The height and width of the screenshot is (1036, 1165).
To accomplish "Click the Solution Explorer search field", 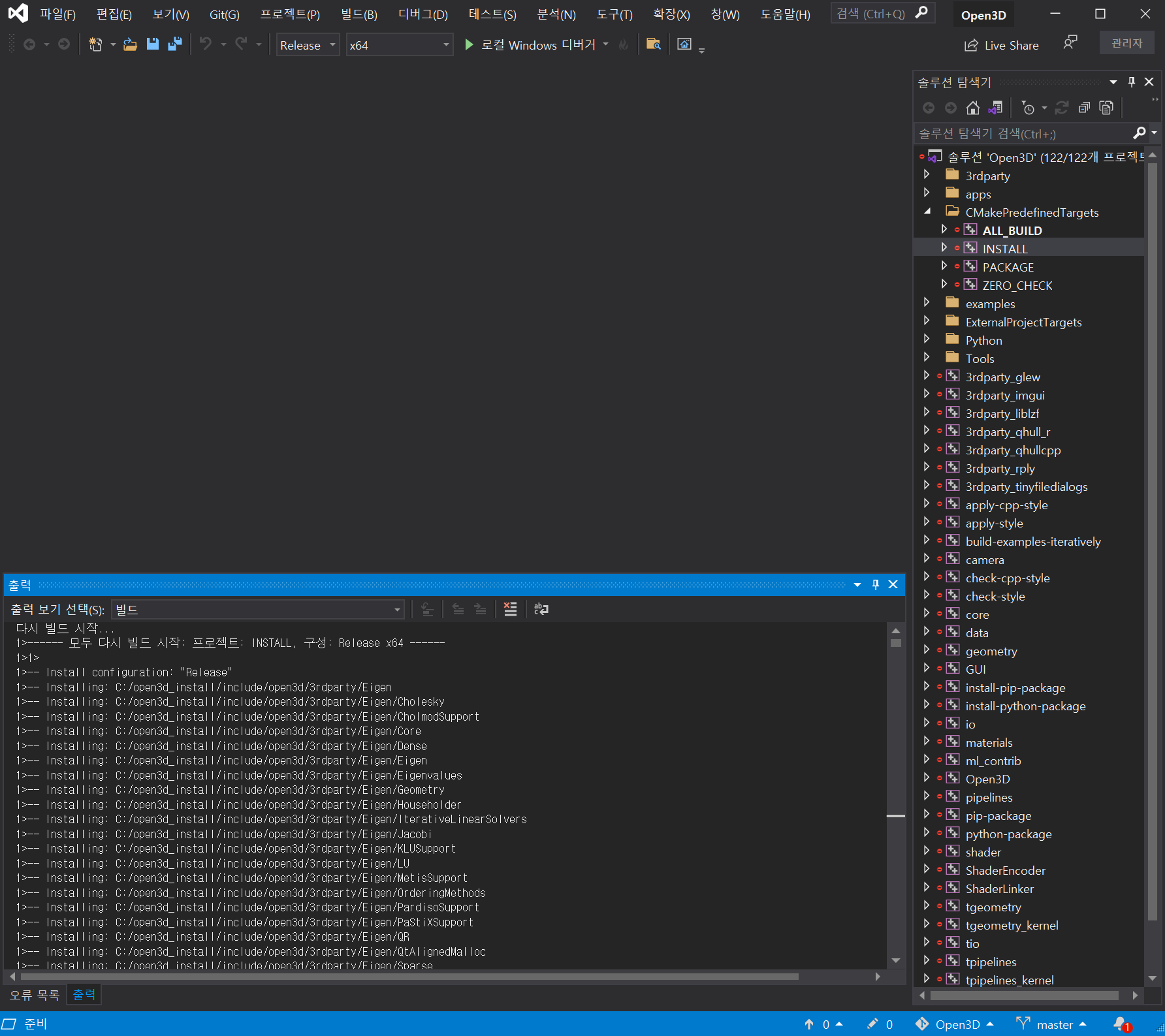I will coord(1024,133).
